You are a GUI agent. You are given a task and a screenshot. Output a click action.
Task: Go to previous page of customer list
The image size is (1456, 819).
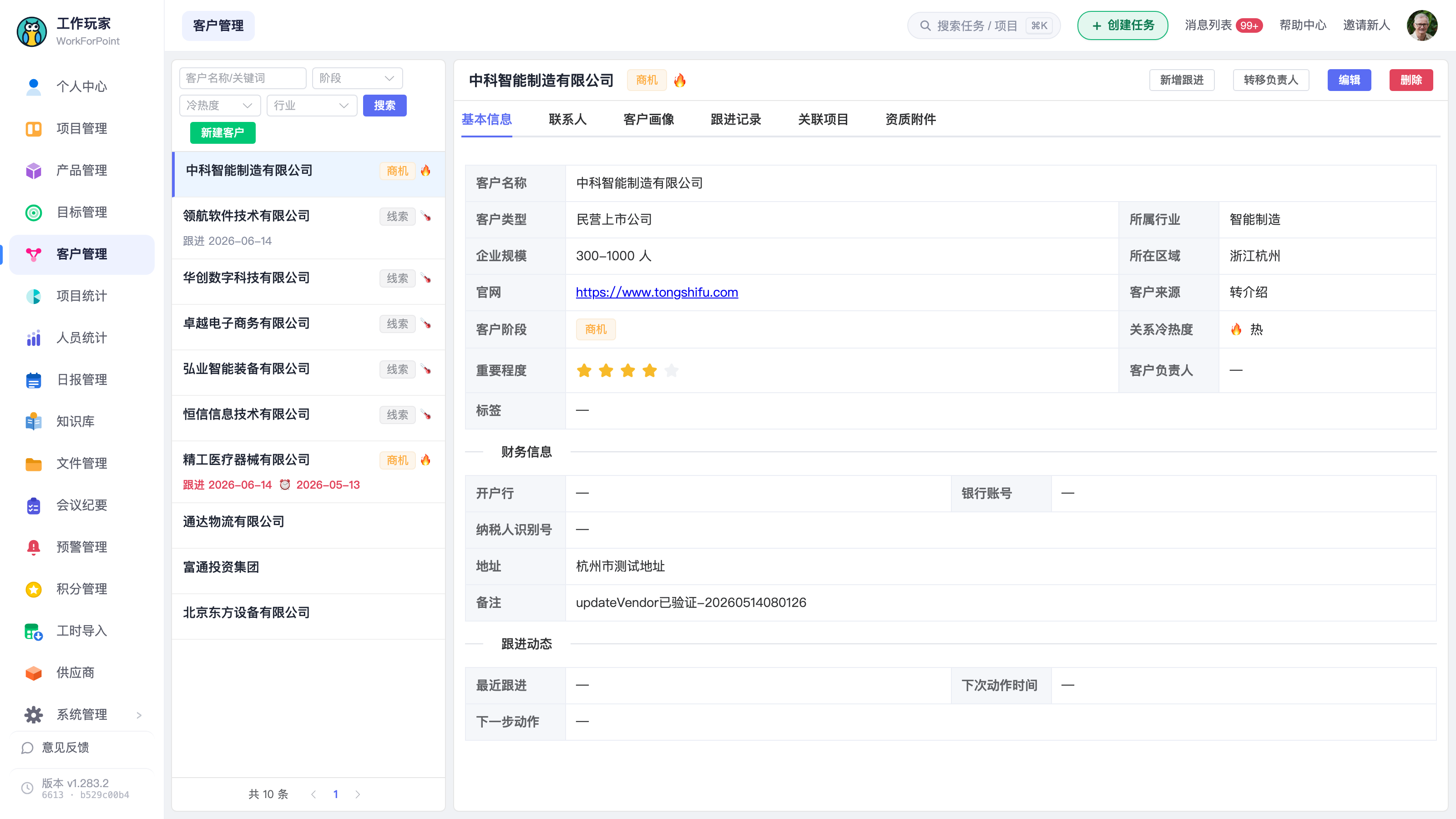pyautogui.click(x=313, y=794)
